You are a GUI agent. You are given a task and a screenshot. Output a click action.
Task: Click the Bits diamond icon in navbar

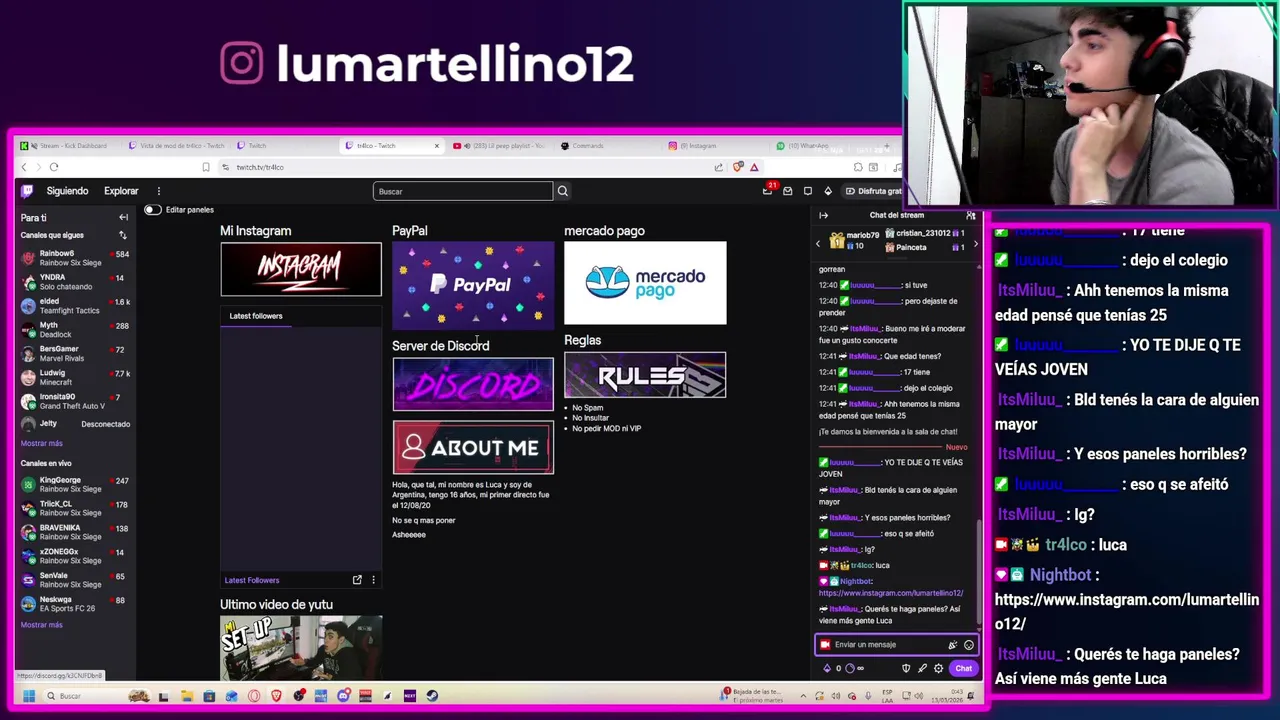[828, 191]
